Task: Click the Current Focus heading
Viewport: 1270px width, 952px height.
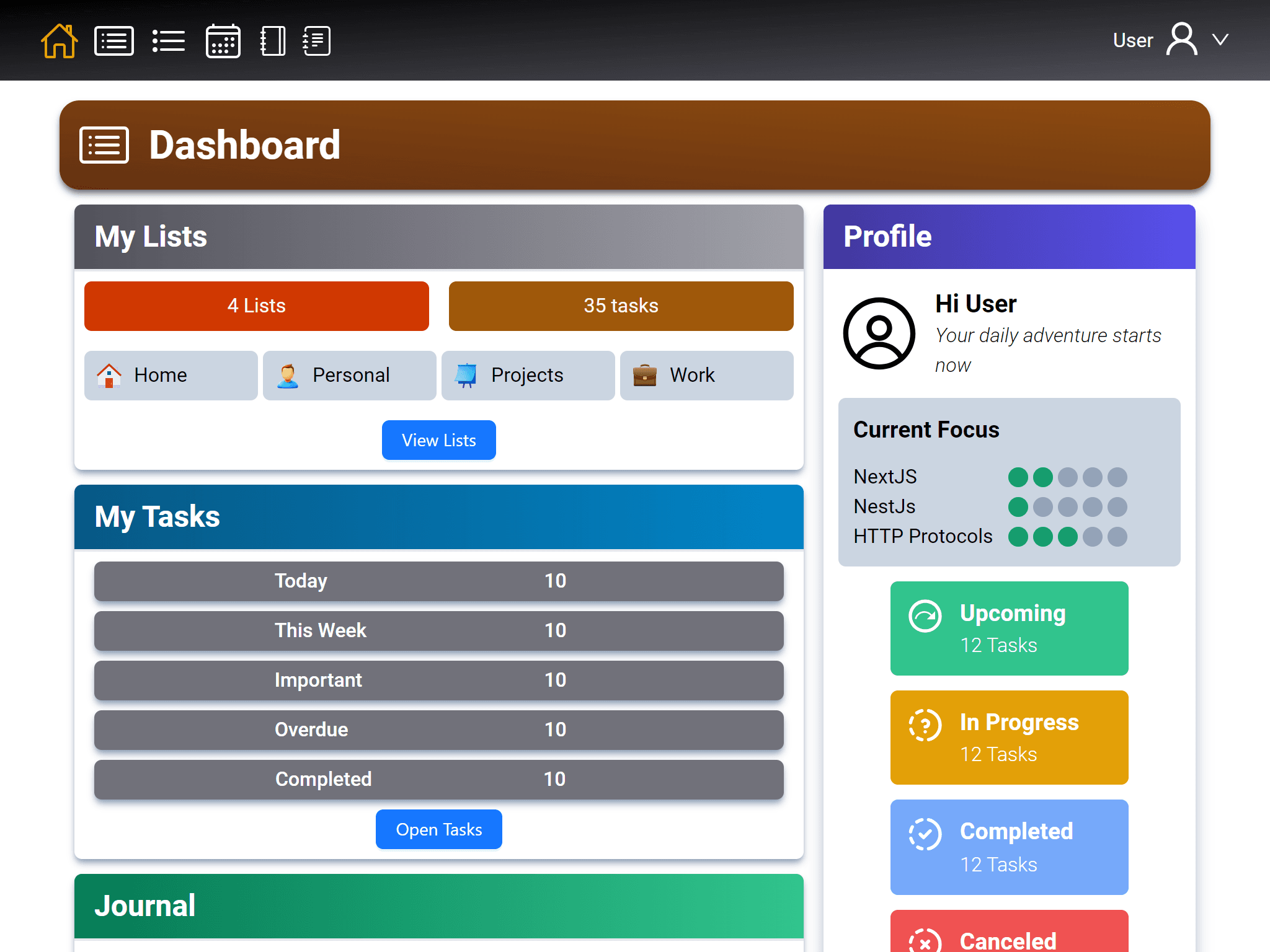Action: [x=926, y=430]
